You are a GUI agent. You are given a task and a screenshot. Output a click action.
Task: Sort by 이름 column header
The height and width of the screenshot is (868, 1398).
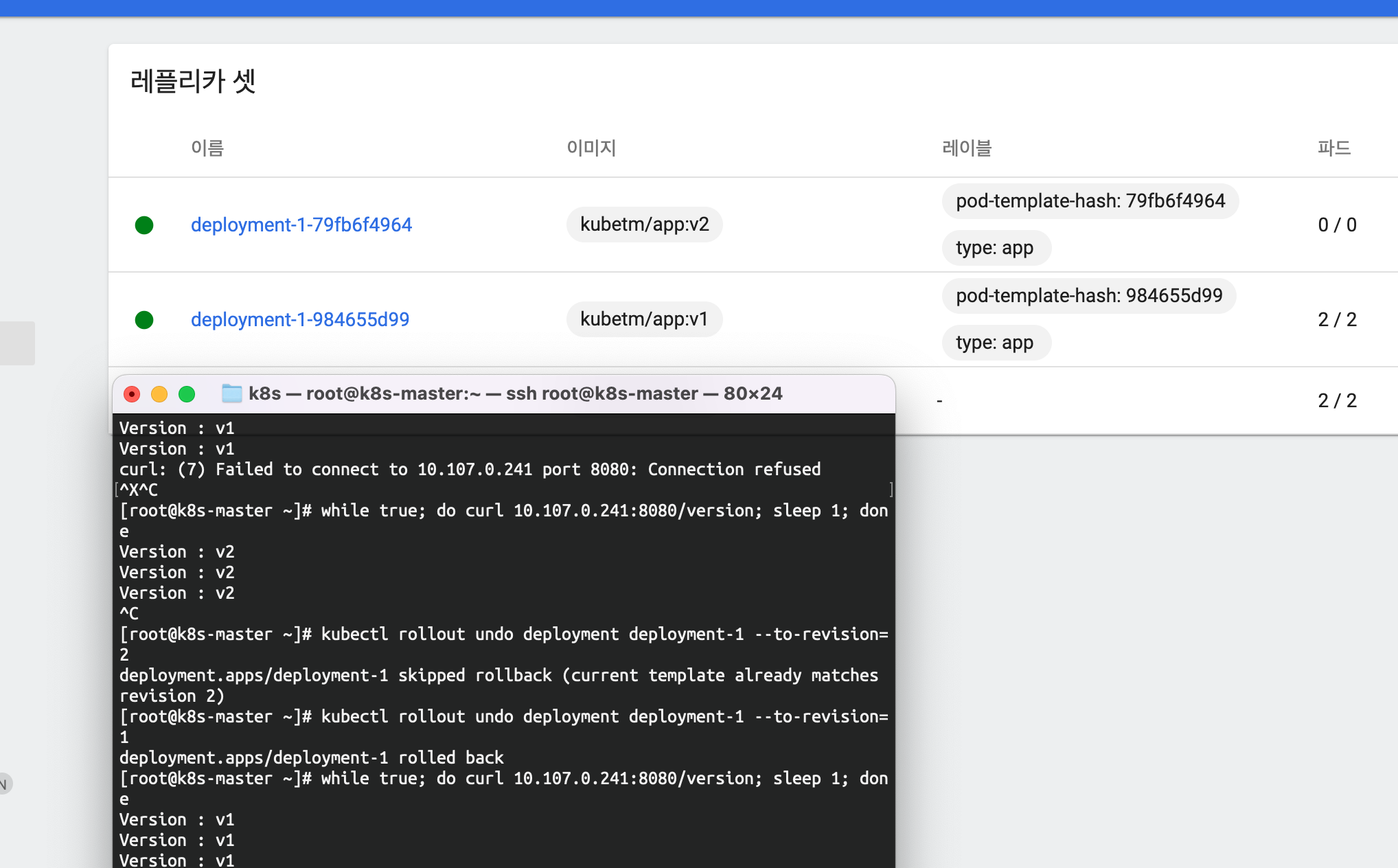[x=207, y=148]
